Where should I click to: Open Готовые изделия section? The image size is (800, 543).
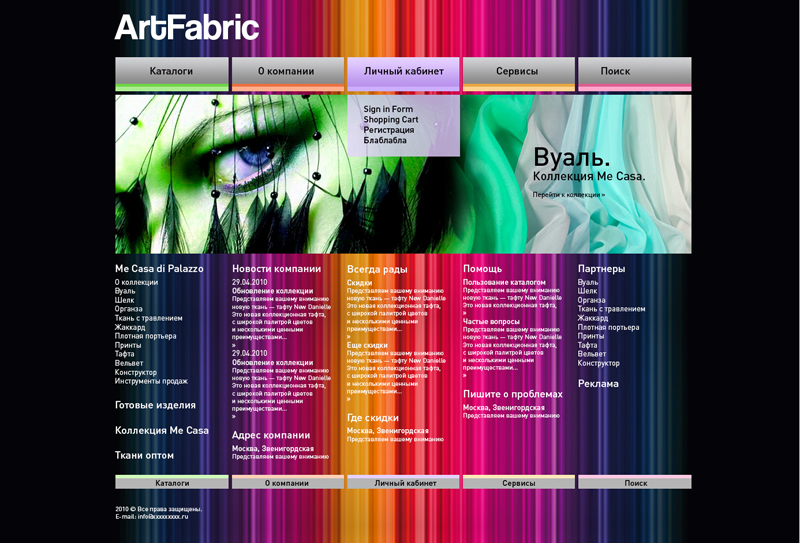click(x=155, y=405)
